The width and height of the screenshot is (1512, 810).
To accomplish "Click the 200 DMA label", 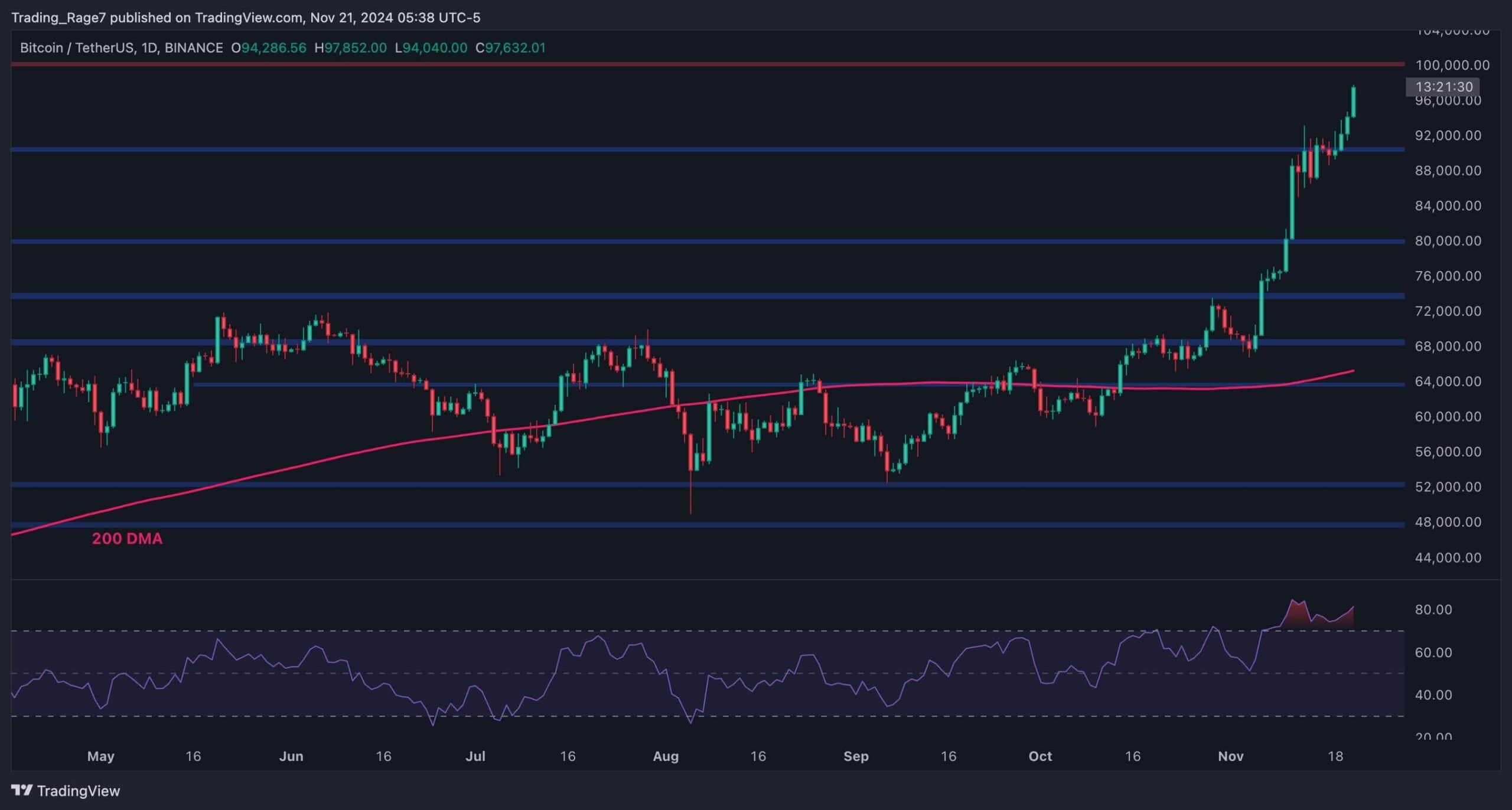I will 127,538.
